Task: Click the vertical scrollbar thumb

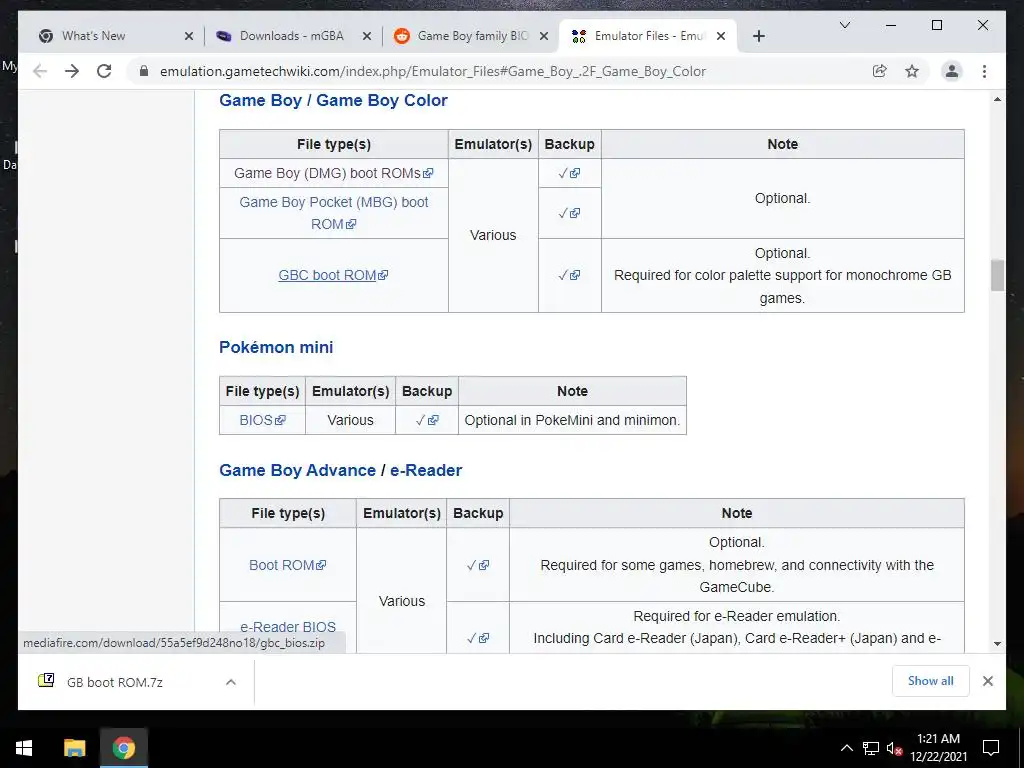Action: [997, 275]
